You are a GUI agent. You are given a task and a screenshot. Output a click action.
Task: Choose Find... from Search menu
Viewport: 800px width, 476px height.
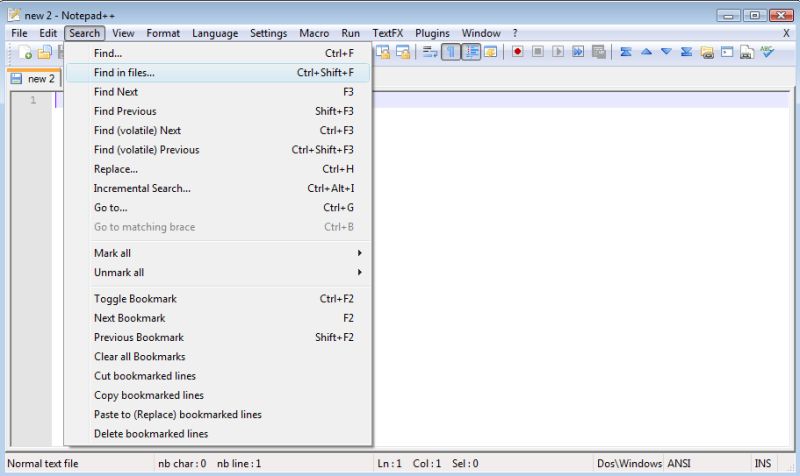(x=218, y=53)
